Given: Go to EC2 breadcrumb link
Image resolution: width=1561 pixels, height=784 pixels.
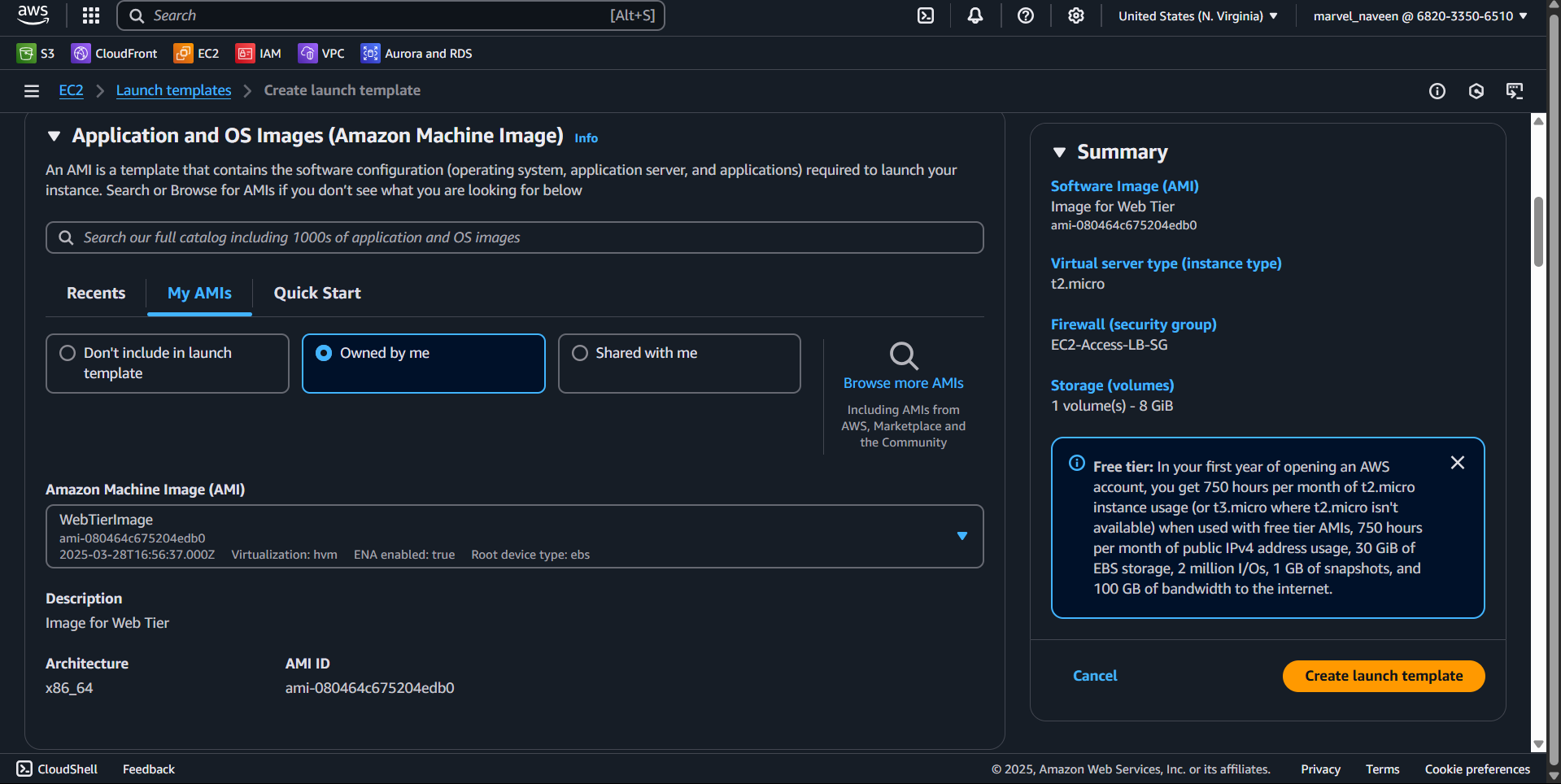Looking at the screenshot, I should 72,90.
